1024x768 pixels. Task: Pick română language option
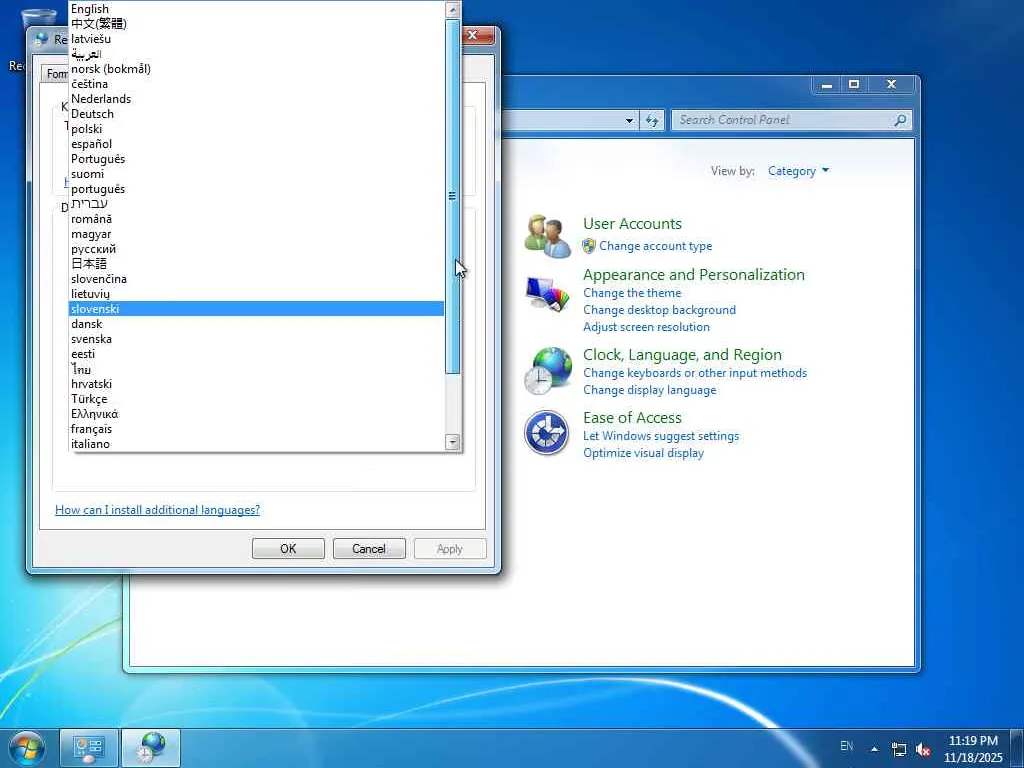click(256, 219)
